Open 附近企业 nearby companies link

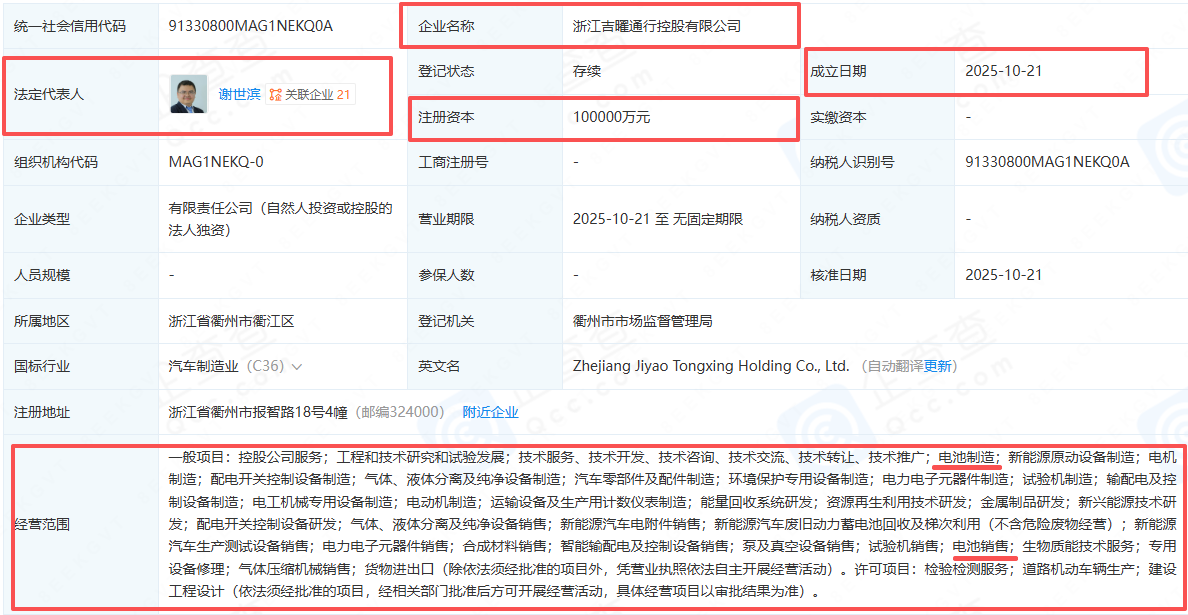click(x=490, y=412)
